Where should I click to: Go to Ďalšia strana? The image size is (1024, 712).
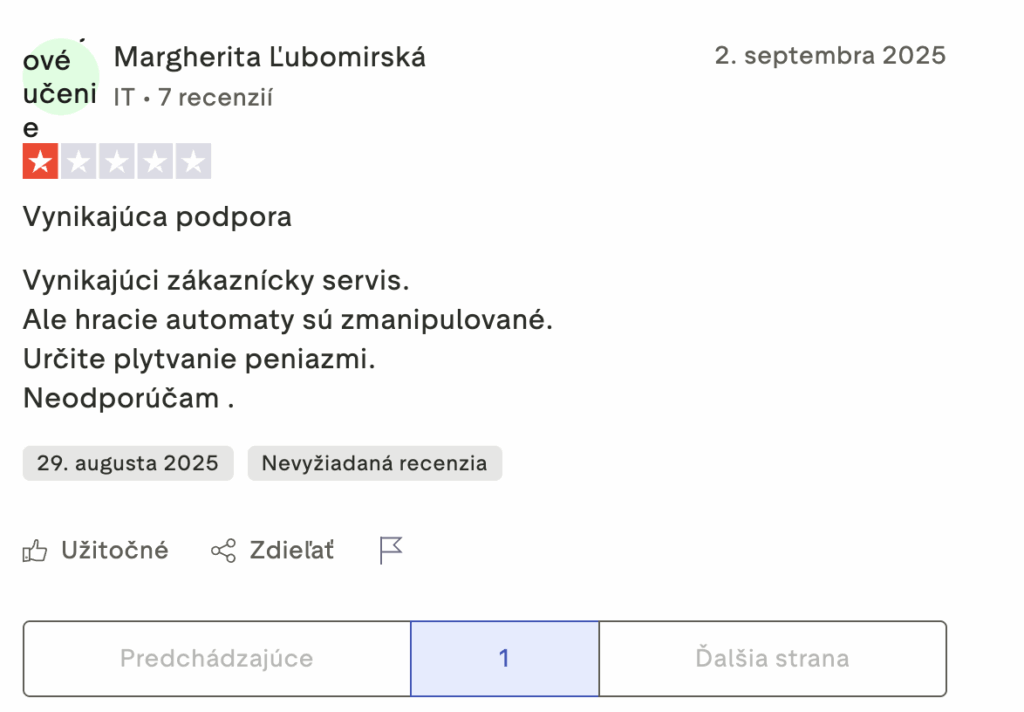[772, 659]
